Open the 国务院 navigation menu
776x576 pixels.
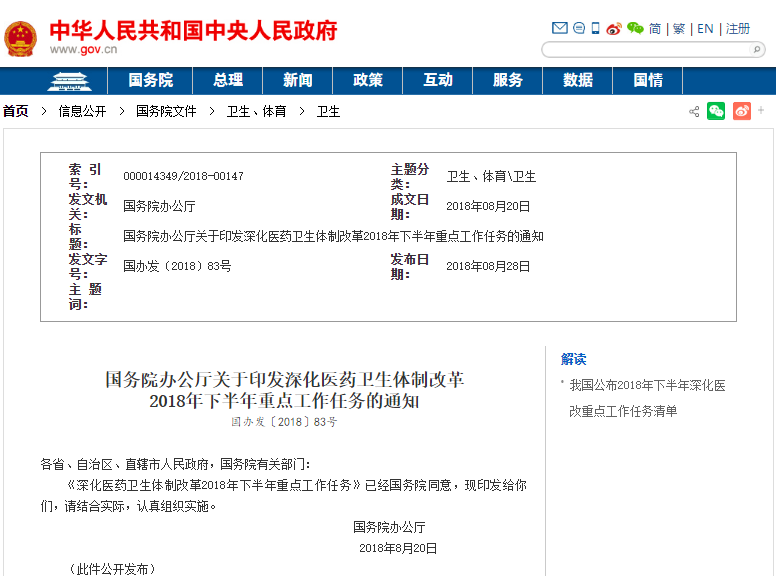tap(150, 80)
